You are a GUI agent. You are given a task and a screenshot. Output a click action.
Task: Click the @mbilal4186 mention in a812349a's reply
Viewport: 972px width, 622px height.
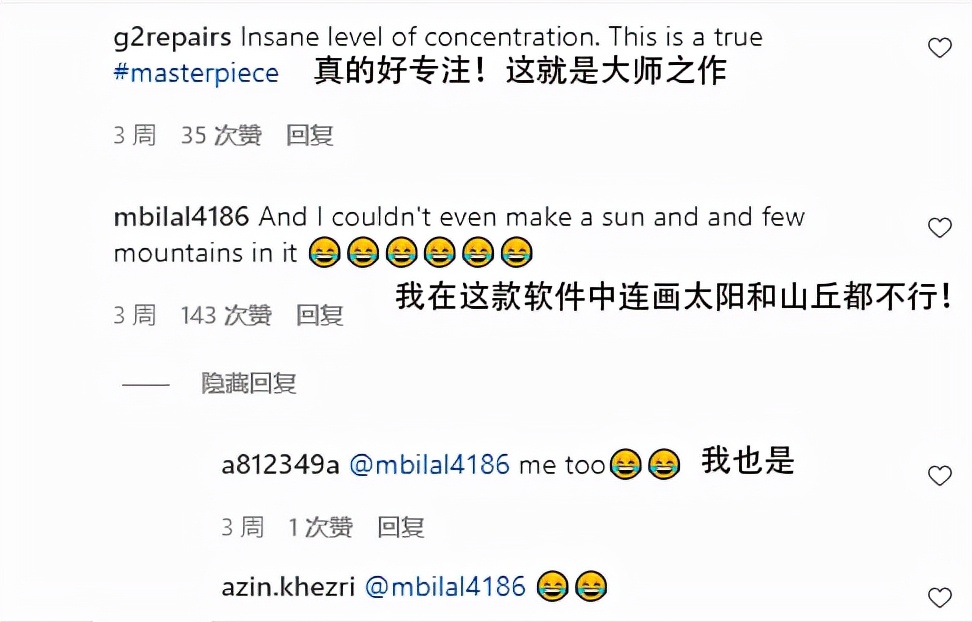click(430, 463)
